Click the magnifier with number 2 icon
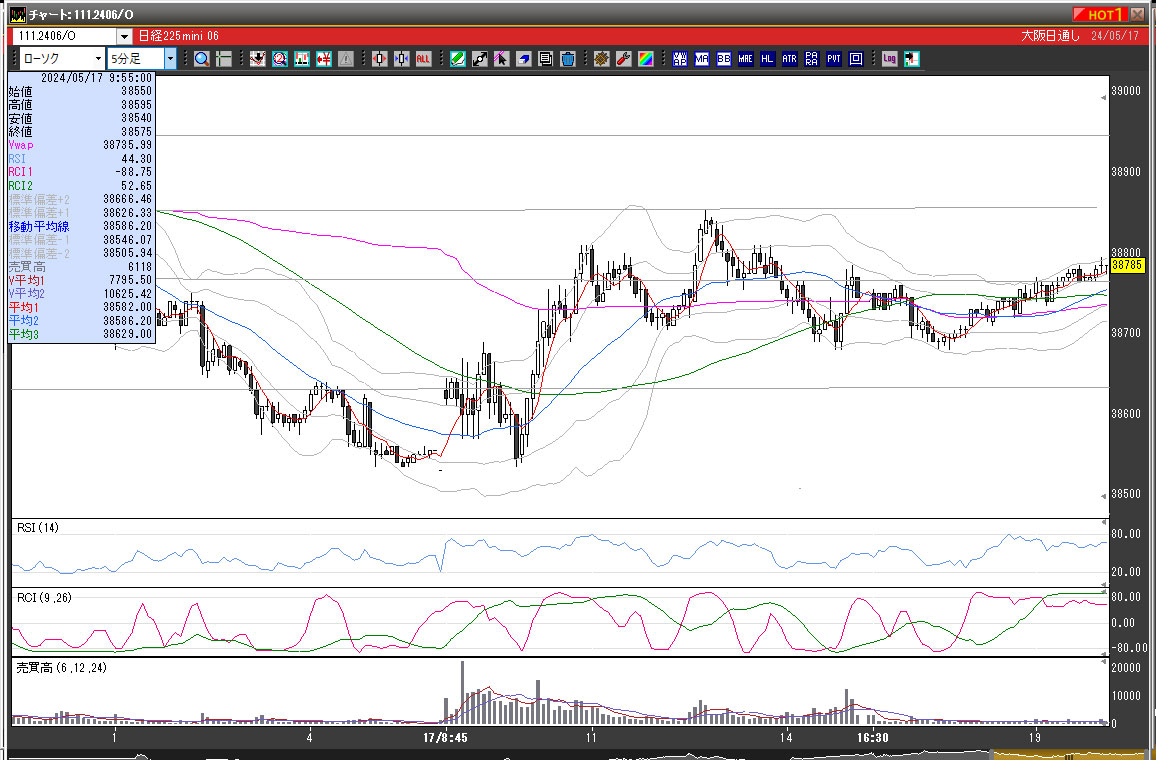 pos(279,59)
